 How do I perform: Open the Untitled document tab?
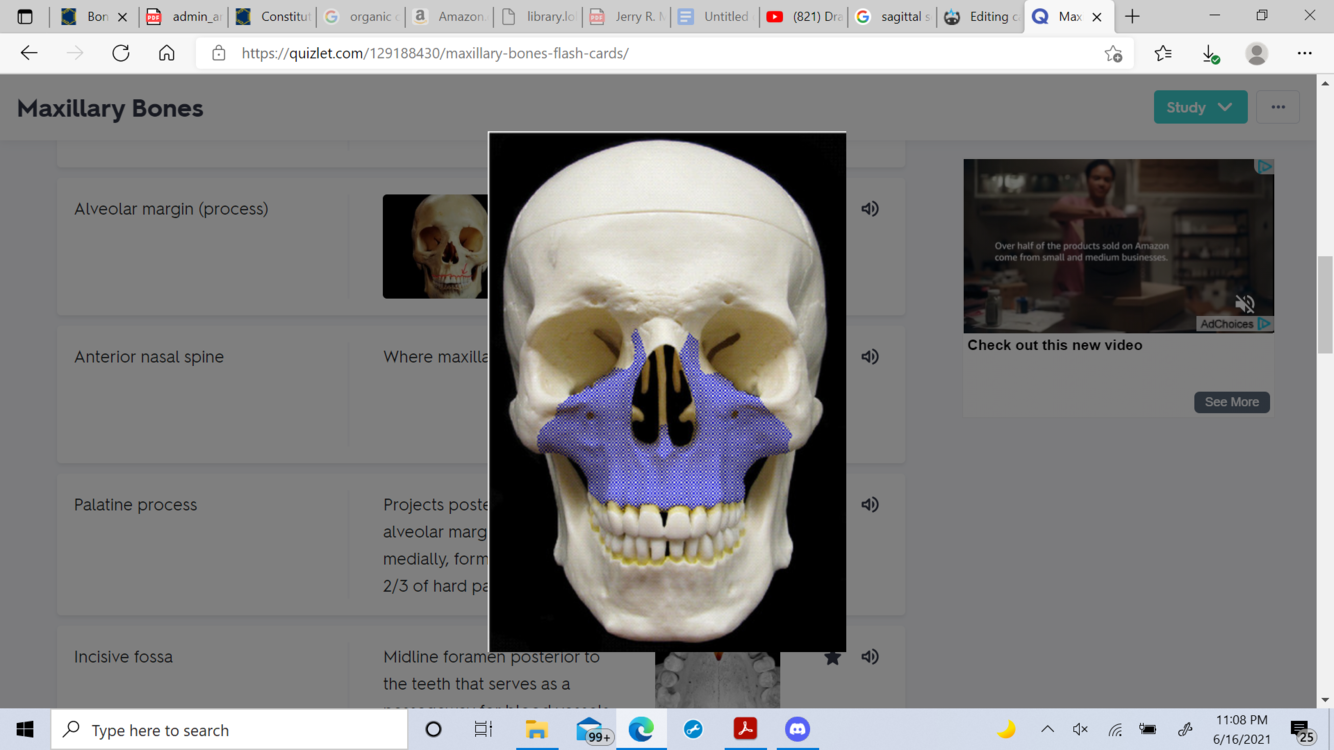click(x=714, y=17)
